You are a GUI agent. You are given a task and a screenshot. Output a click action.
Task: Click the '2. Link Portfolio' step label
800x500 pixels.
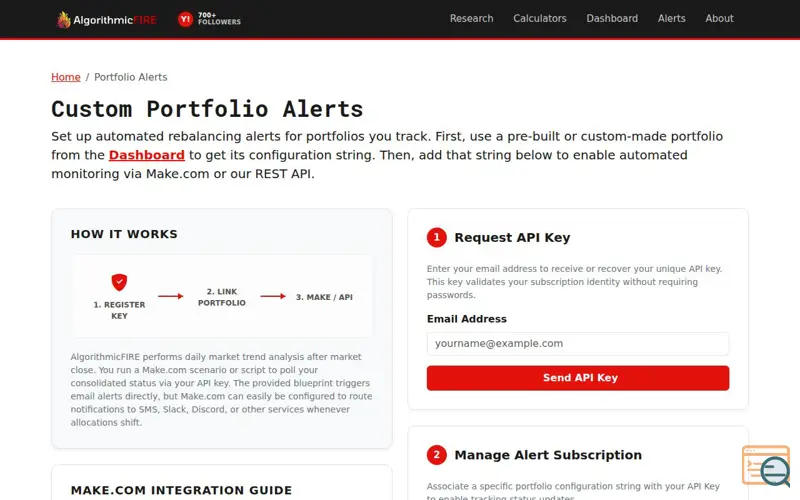point(222,297)
